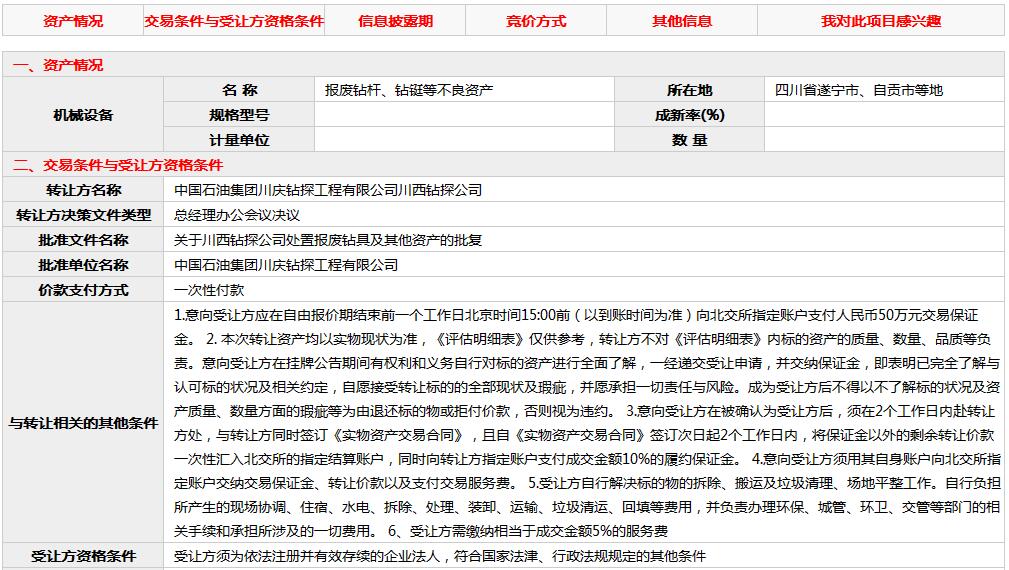This screenshot has height=570, width=1009.
Task: Click 关于川西钻探公司处置报废钻具及其他资产的批复 text
Action: pyautogui.click(x=328, y=240)
